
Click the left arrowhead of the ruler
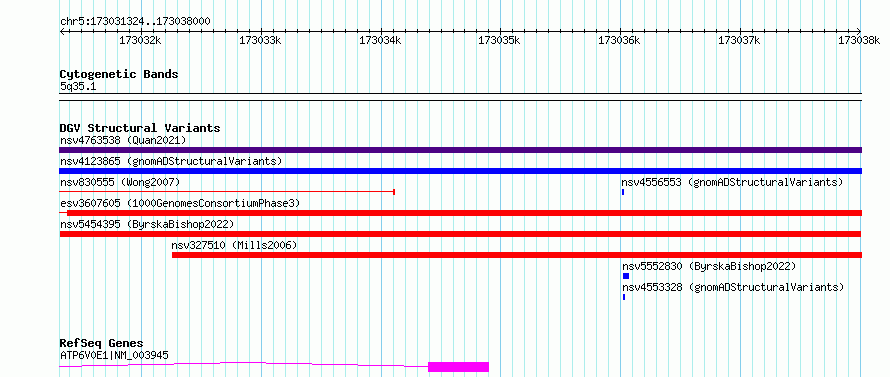coord(62,31)
